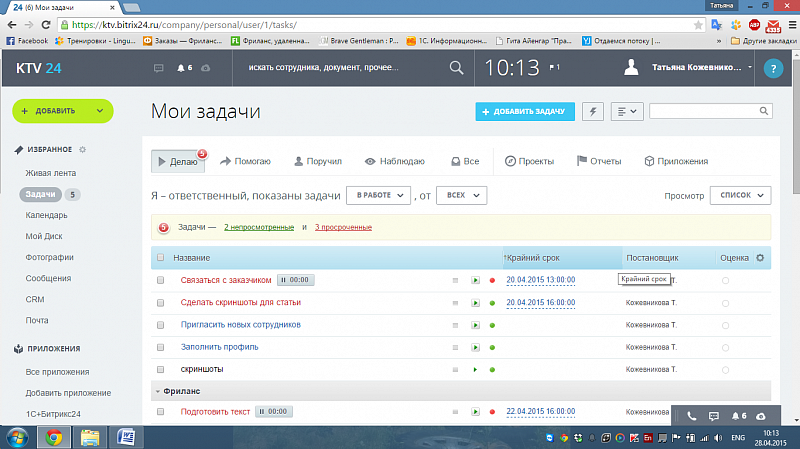This screenshot has width=800, height=449.
Task: Tick checkbox for 'Пригласить новых сотрудников'
Action: pyautogui.click(x=160, y=325)
